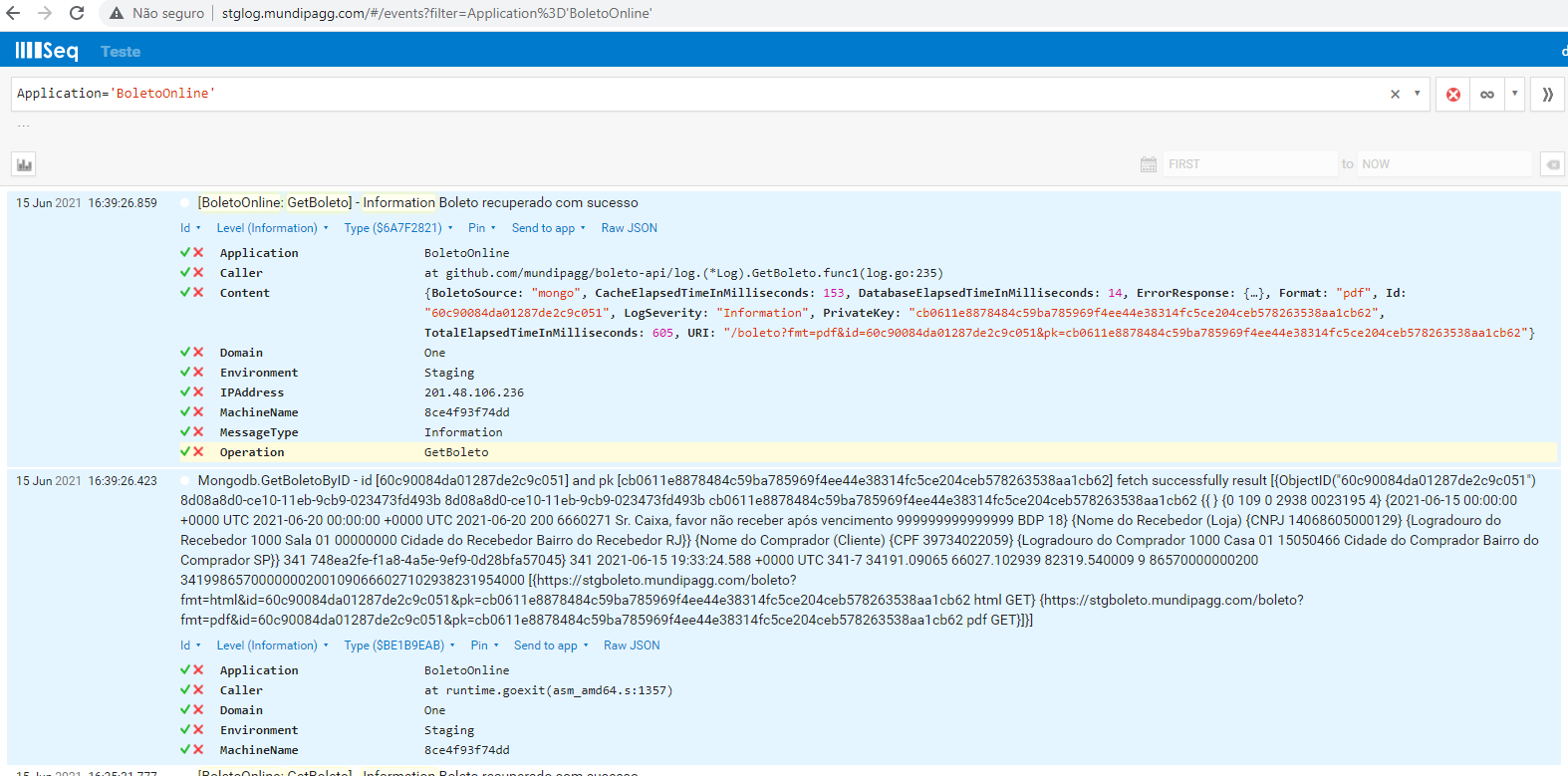View Raw JSON of the 16:39:26.859 event
This screenshot has height=776, width=1568.
(x=629, y=228)
